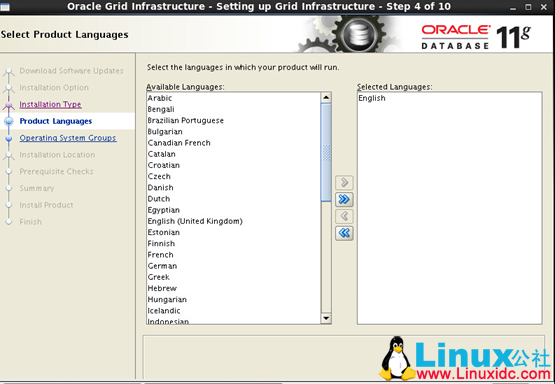Select Bulgarian in the list
Image resolution: width=555 pixels, height=384 pixels.
coord(234,132)
